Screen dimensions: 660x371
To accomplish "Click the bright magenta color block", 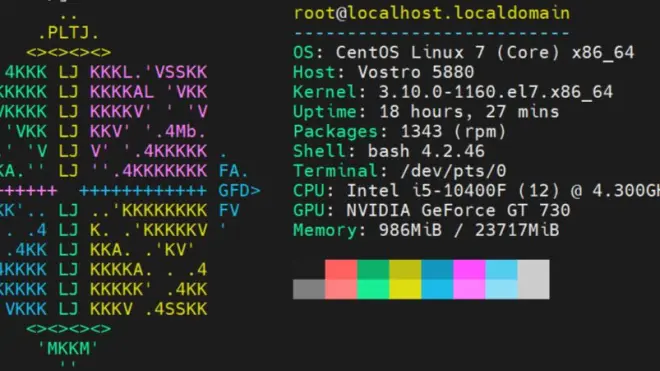I will coord(469,270).
